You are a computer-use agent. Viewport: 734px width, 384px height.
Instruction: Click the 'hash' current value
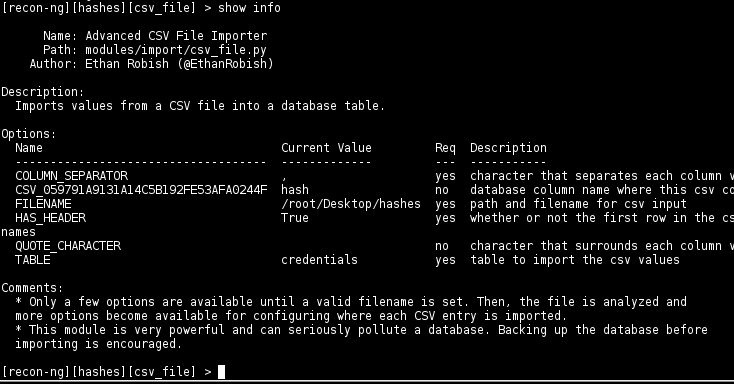click(295, 190)
